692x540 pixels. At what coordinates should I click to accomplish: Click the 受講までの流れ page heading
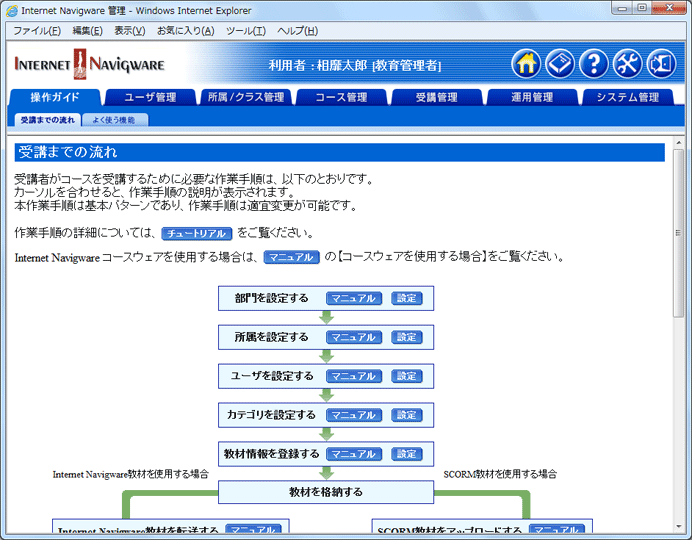click(x=68, y=152)
